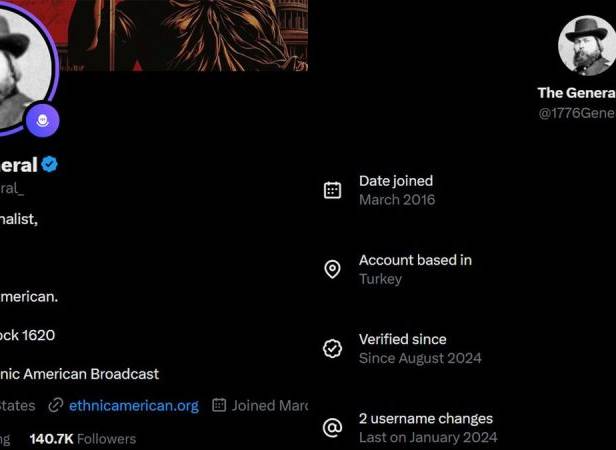616x450 pixels.
Task: Click the location pin icon
Action: (x=332, y=269)
